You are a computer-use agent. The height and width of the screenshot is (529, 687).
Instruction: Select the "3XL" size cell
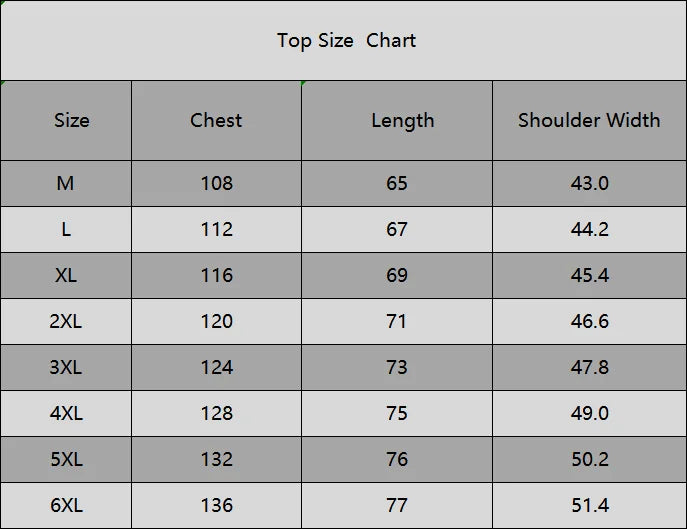[66, 367]
